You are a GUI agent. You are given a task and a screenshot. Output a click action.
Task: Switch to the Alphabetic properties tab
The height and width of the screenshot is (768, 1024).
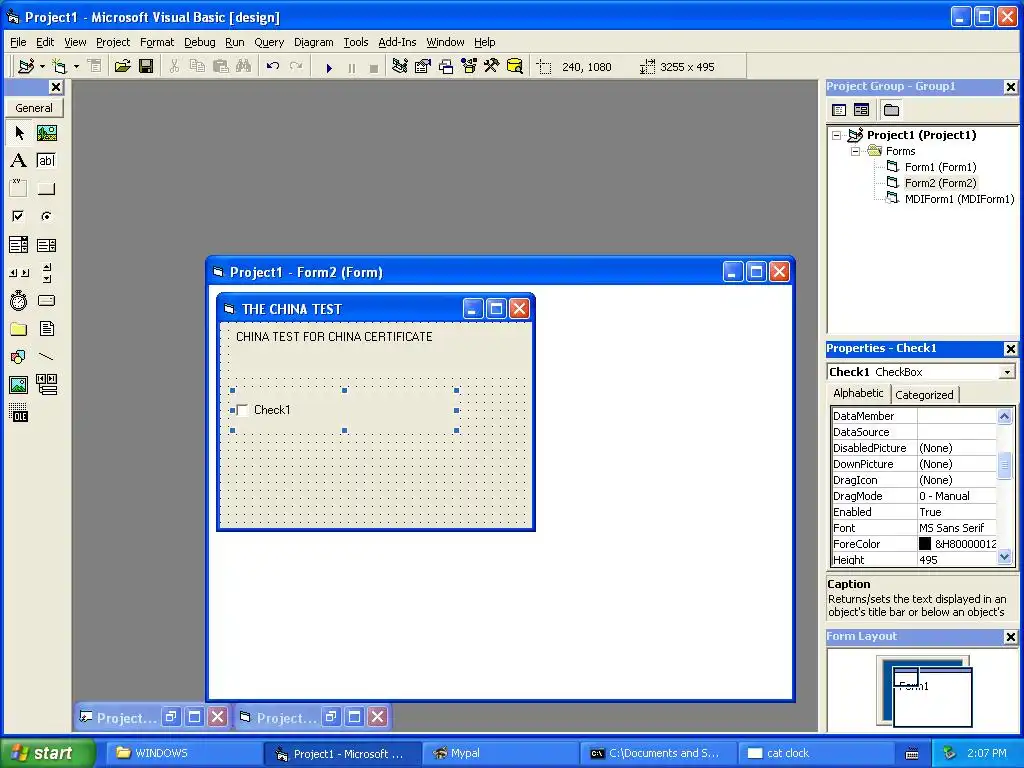[858, 393]
